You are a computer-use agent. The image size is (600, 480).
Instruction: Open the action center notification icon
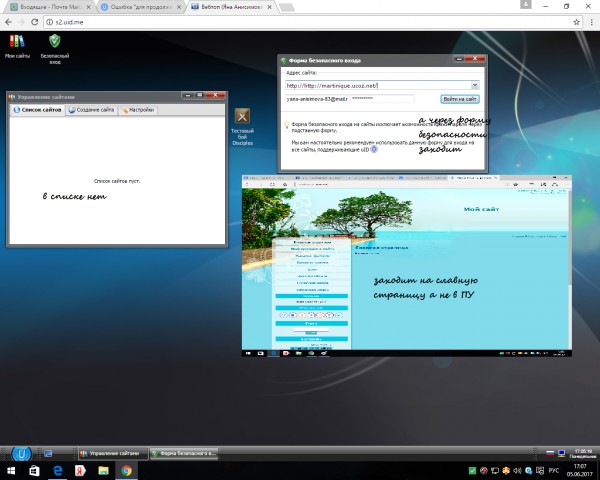tap(540, 470)
